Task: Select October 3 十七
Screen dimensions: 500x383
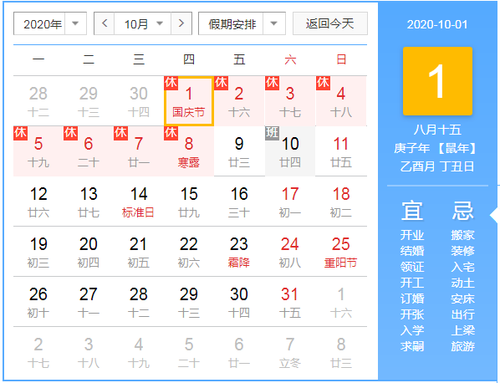Action: [290, 101]
